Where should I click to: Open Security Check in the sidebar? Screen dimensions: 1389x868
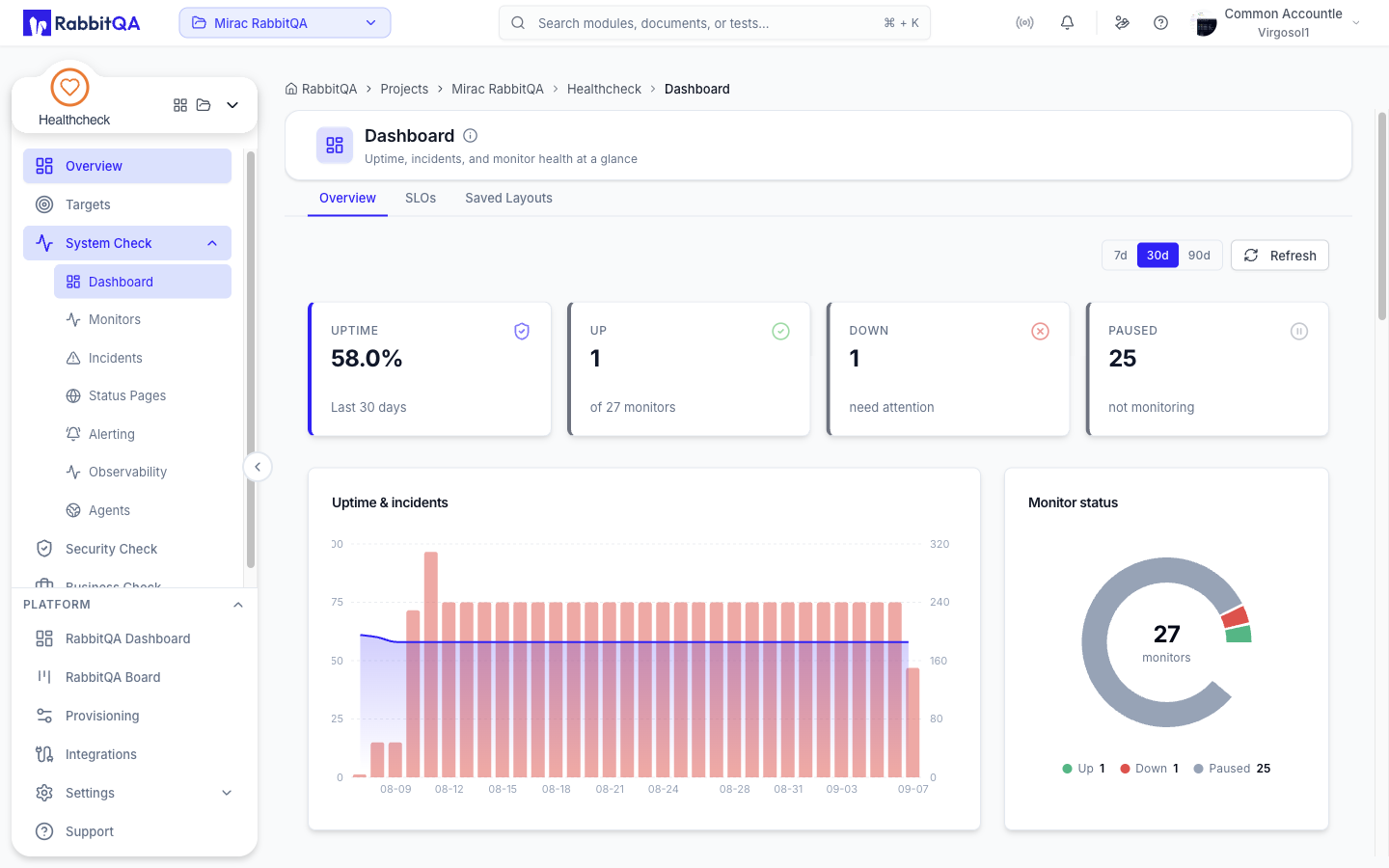coord(127,549)
